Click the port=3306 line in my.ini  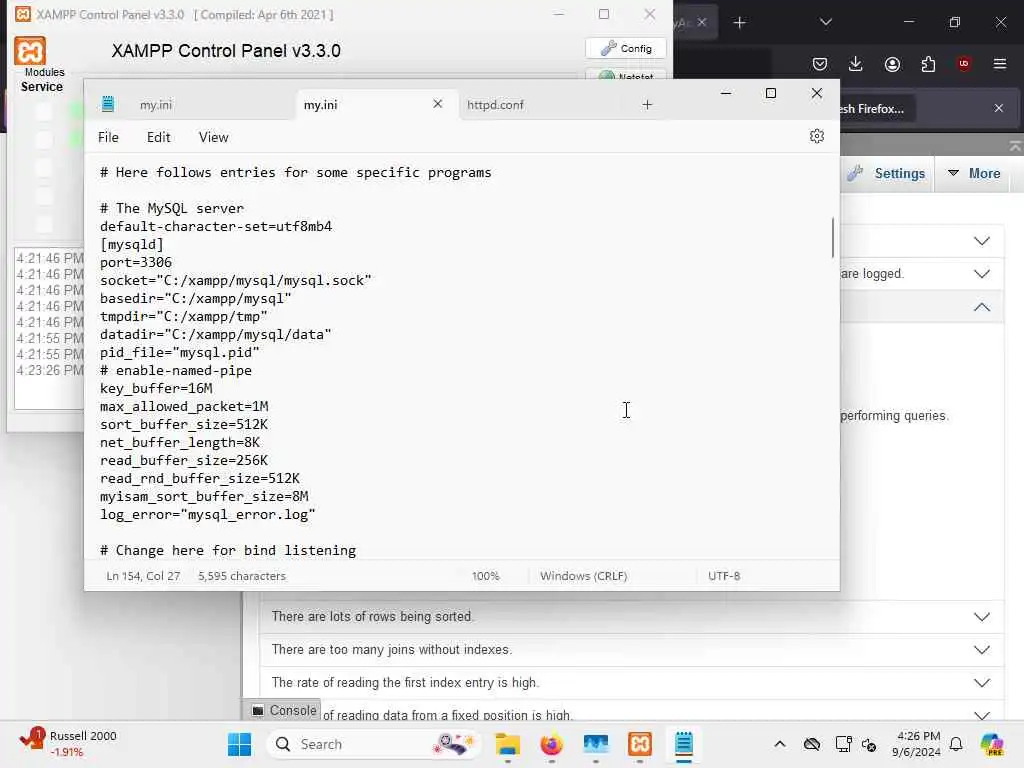point(136,263)
